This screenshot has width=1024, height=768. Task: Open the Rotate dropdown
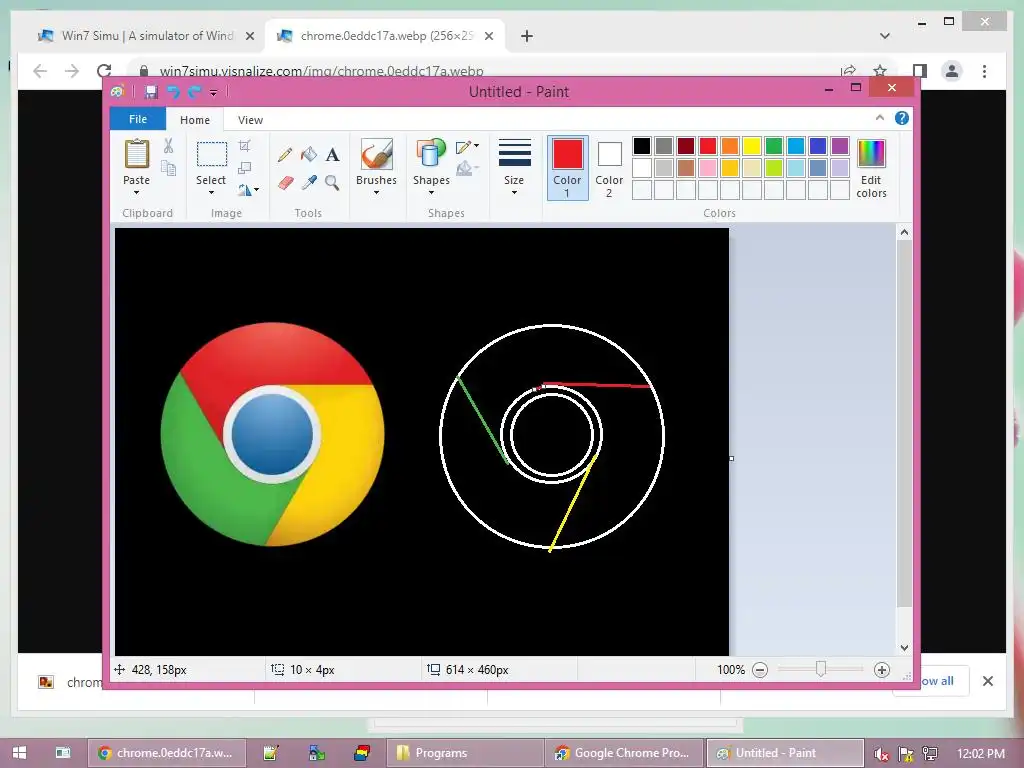coord(248,190)
